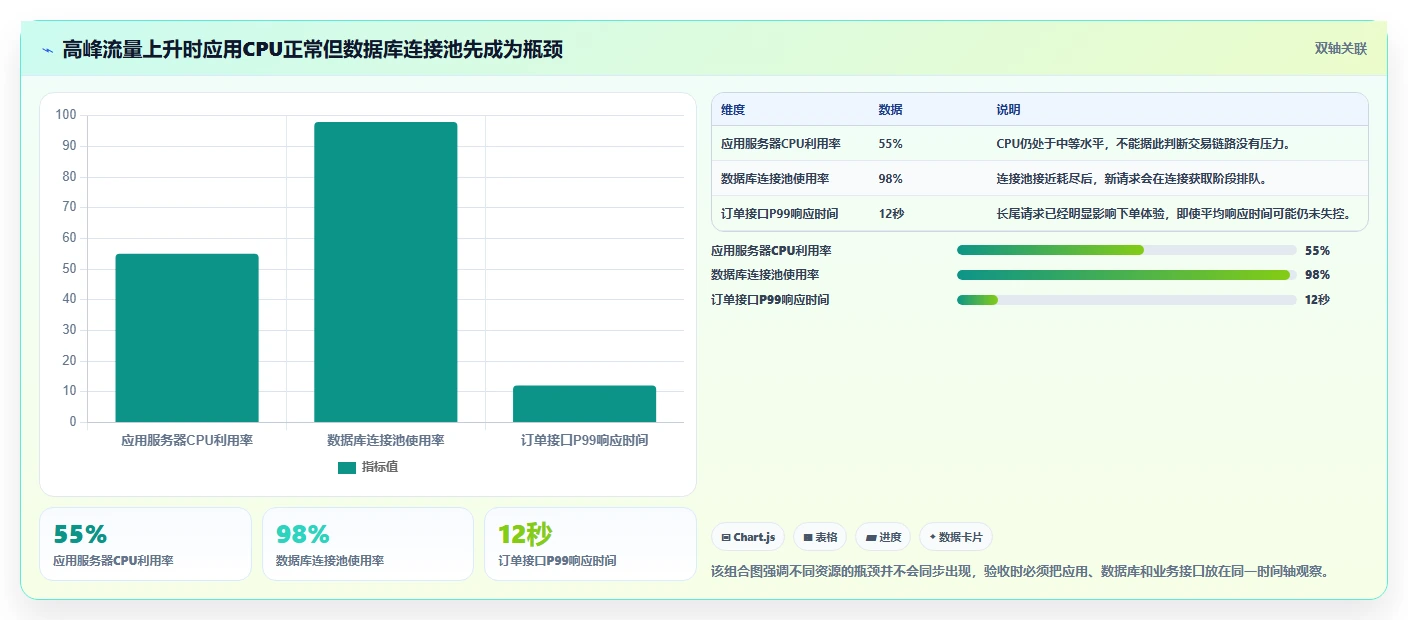The height and width of the screenshot is (620, 1408).
Task: Click the dashboard title 高峰流量上升时应用CPU正常
Action: (x=312, y=50)
